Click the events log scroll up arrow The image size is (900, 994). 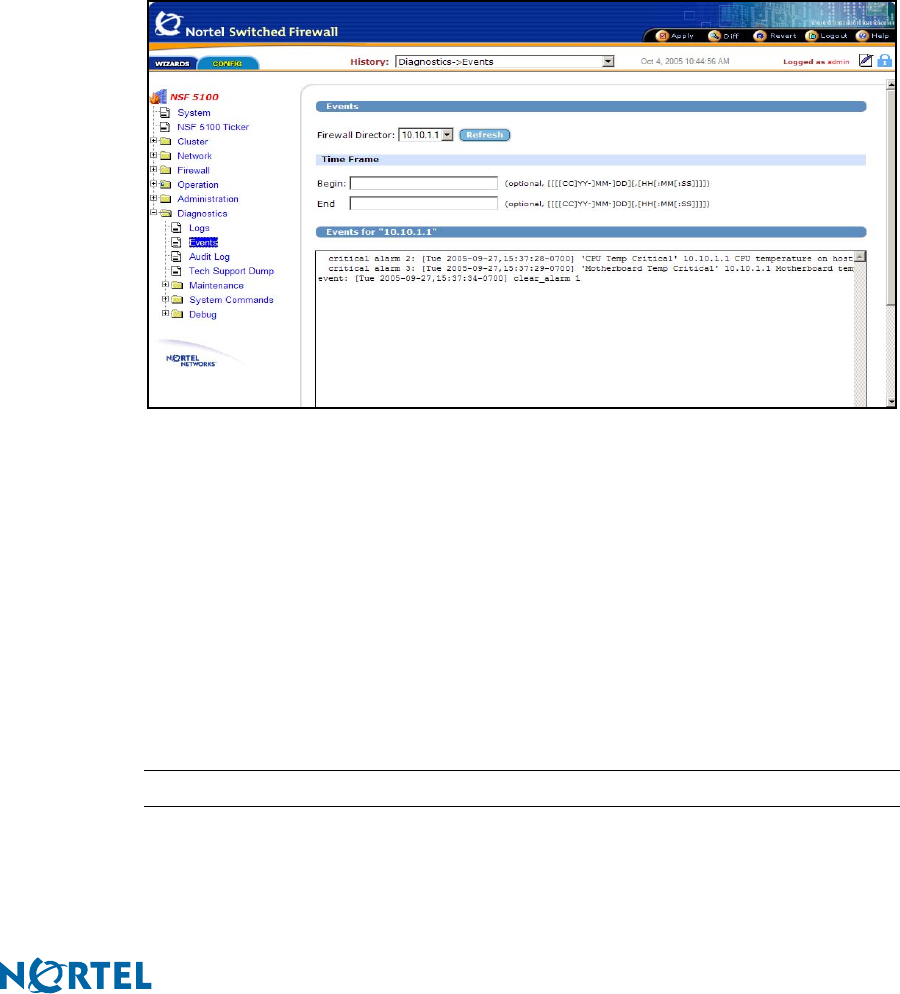point(860,257)
